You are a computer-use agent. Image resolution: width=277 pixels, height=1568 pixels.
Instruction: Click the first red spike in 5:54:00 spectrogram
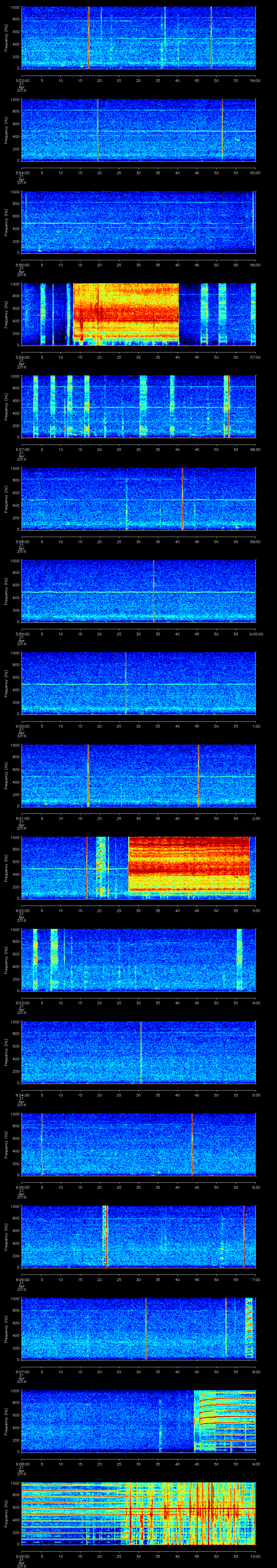(x=97, y=130)
